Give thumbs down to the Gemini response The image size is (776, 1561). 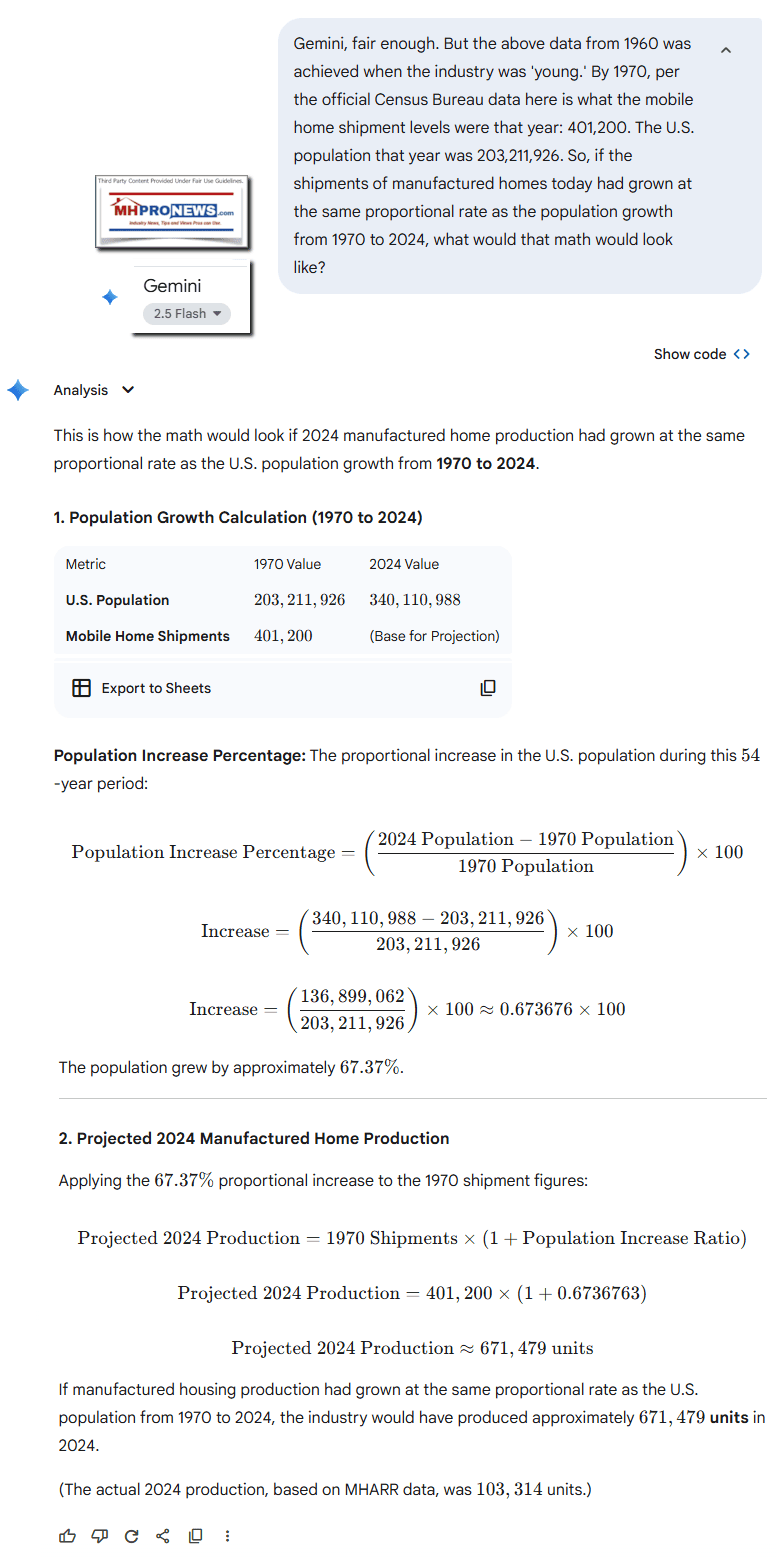tap(99, 1535)
